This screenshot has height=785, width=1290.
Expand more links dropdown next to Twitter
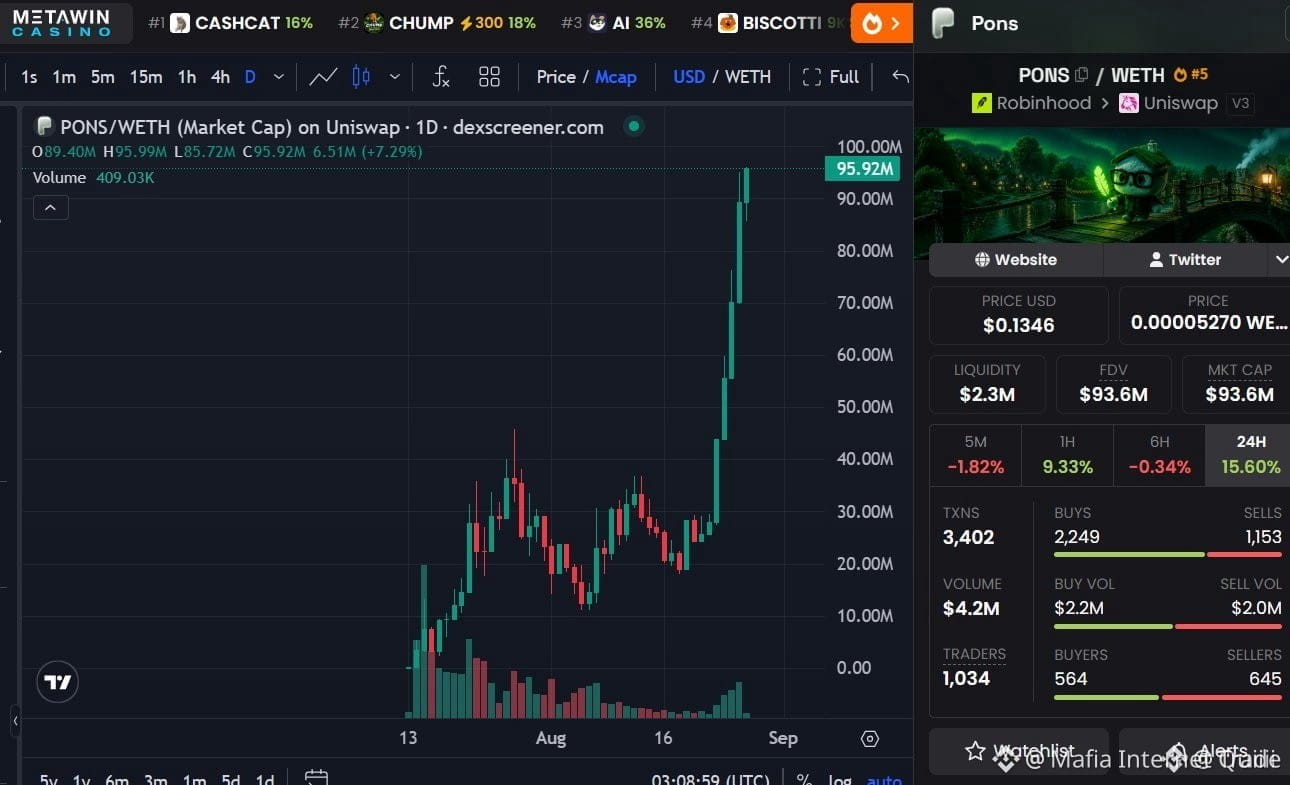pyautogui.click(x=1279, y=260)
